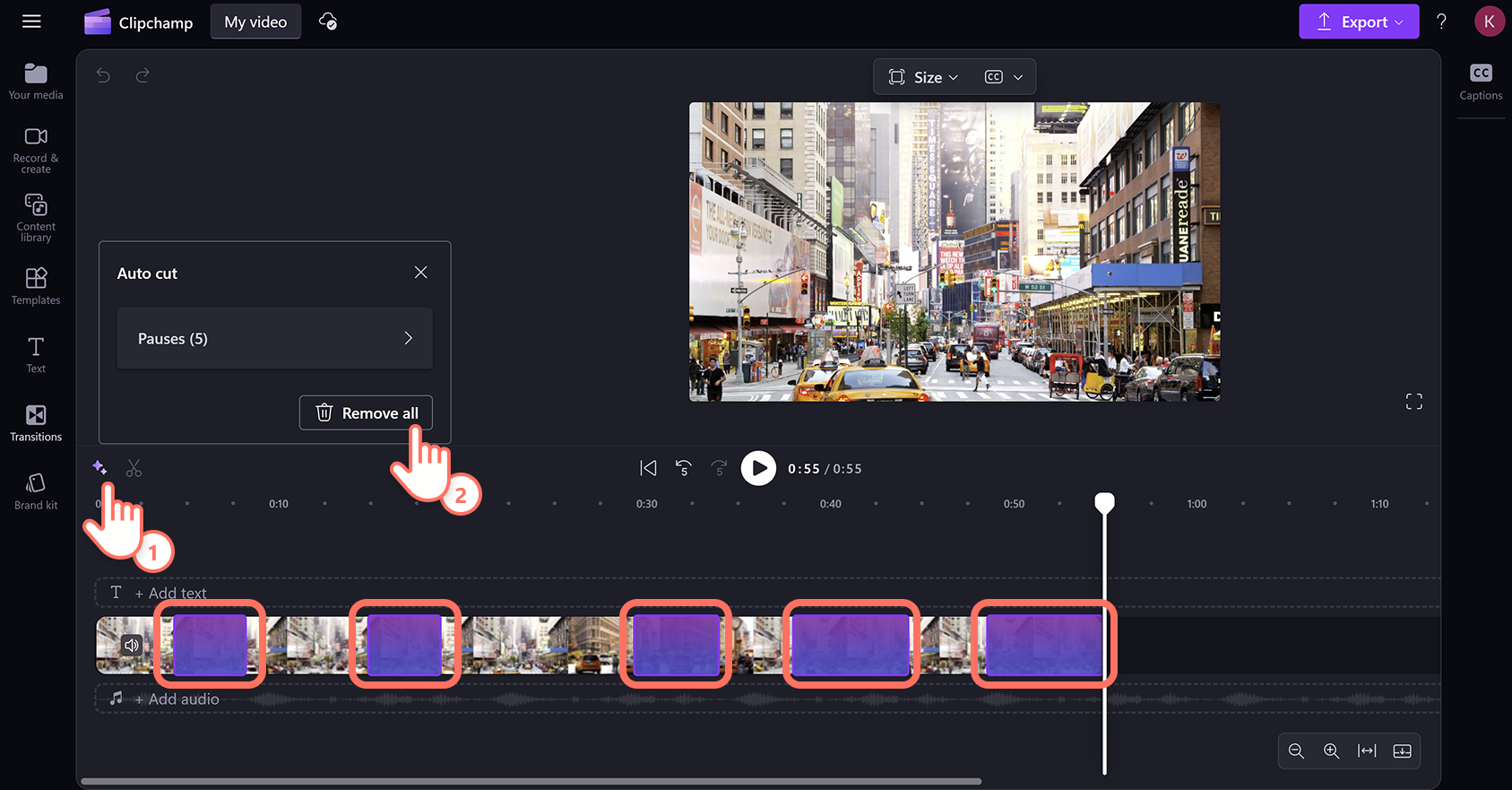Zoom in on the timeline

[x=1332, y=751]
